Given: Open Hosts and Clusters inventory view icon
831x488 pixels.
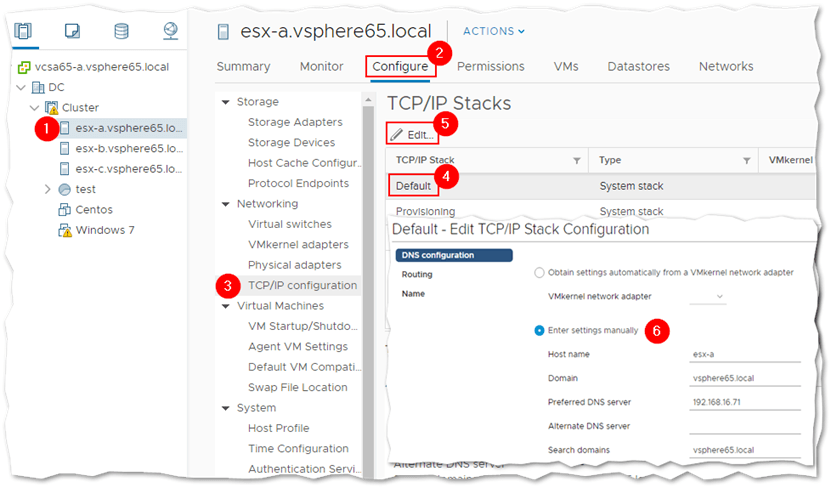Looking at the screenshot, I should 23,31.
